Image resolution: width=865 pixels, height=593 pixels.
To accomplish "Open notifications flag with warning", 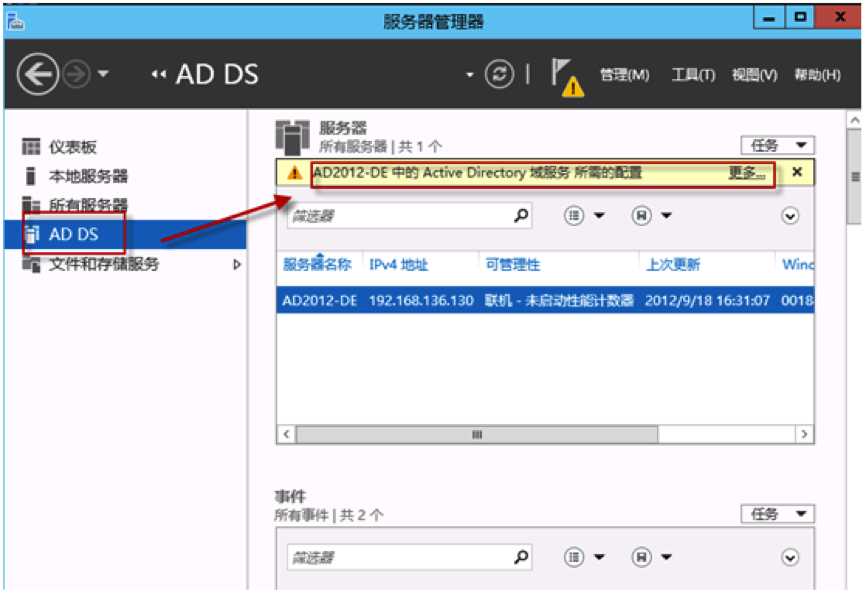I will [x=567, y=78].
